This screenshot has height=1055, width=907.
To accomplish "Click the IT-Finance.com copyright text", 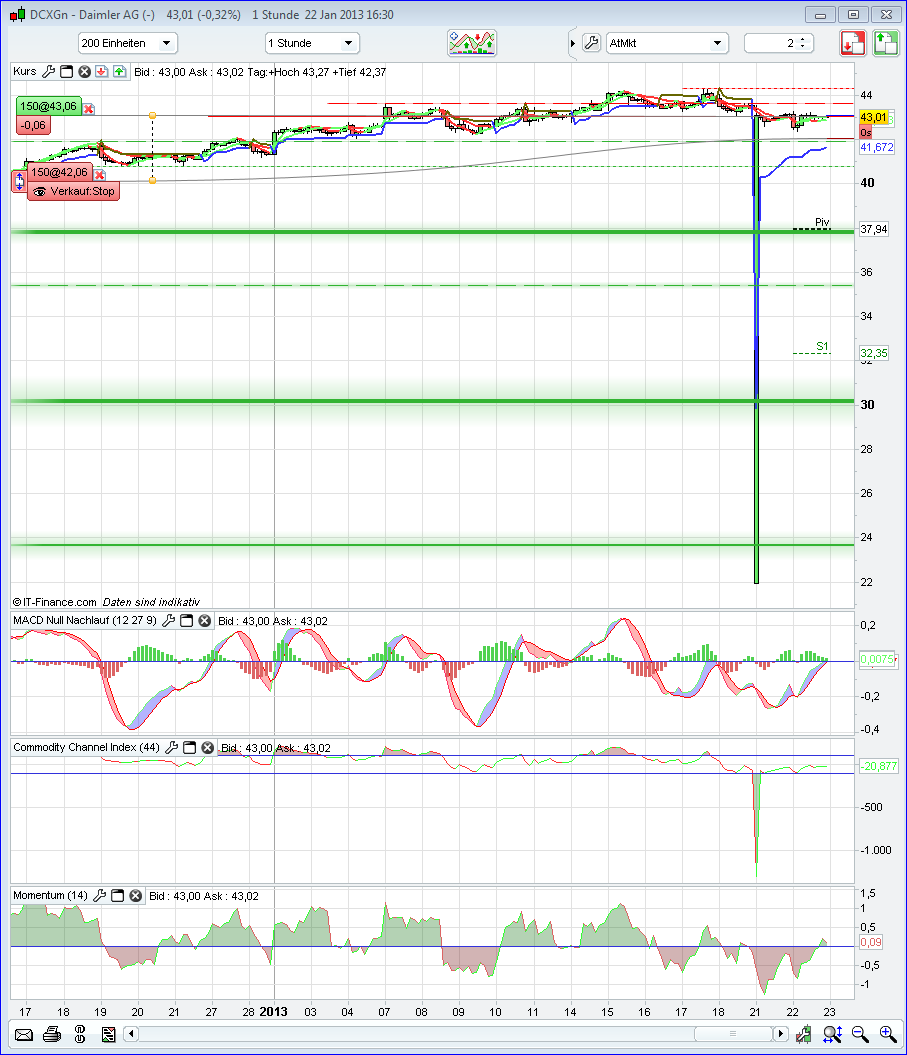I will pos(55,602).
